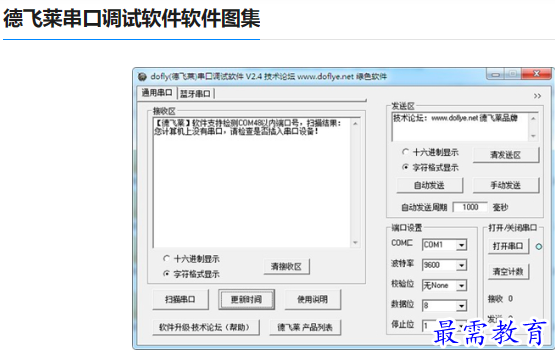The width and height of the screenshot is (555, 364).
Task: Click the receive area scrollbar down arrow
Action: 355,243
